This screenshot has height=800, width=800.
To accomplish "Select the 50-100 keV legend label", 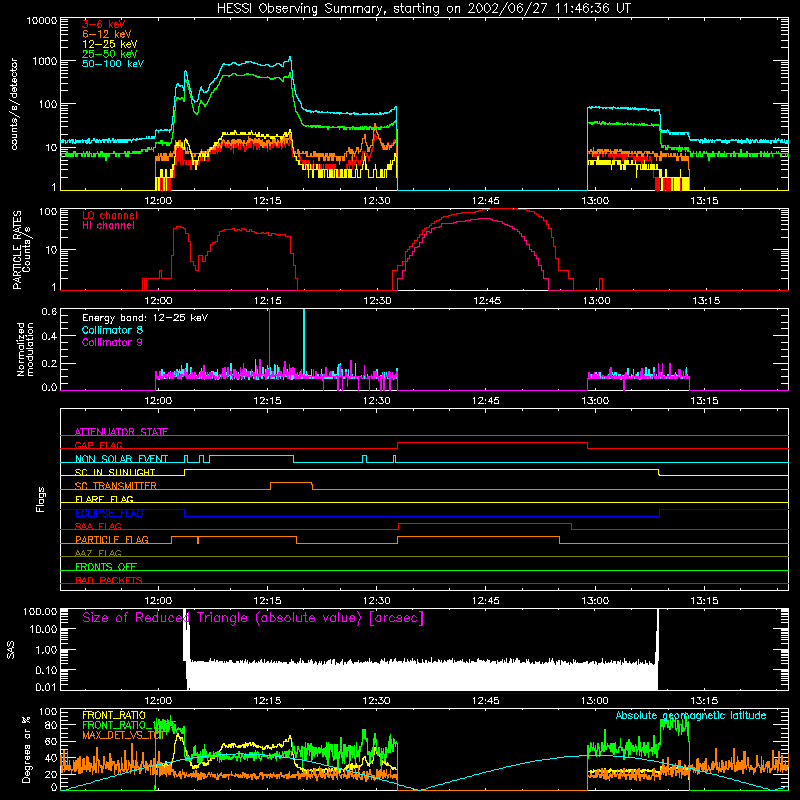I will pos(113,64).
